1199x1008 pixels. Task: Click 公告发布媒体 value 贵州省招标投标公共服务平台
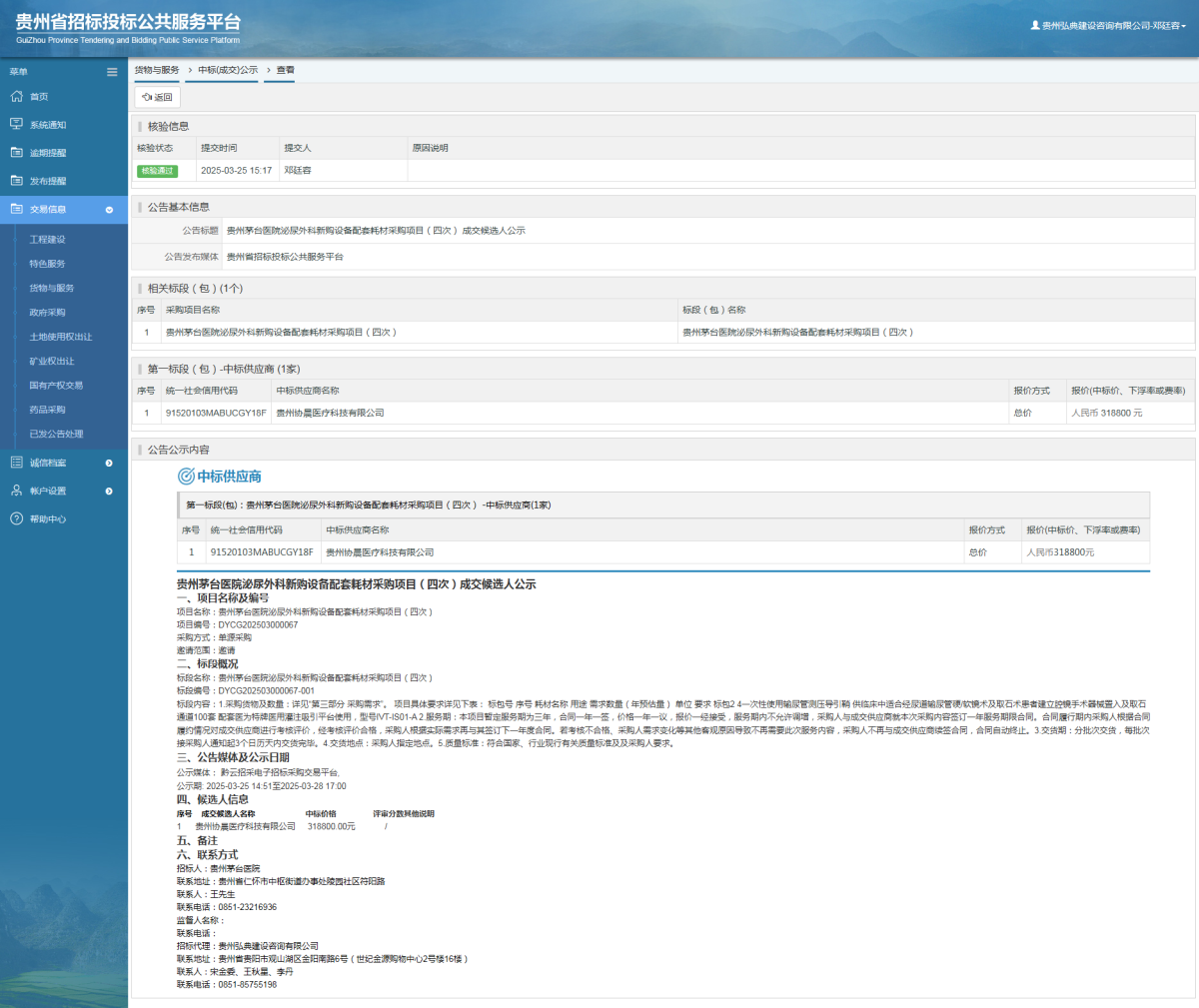(285, 257)
